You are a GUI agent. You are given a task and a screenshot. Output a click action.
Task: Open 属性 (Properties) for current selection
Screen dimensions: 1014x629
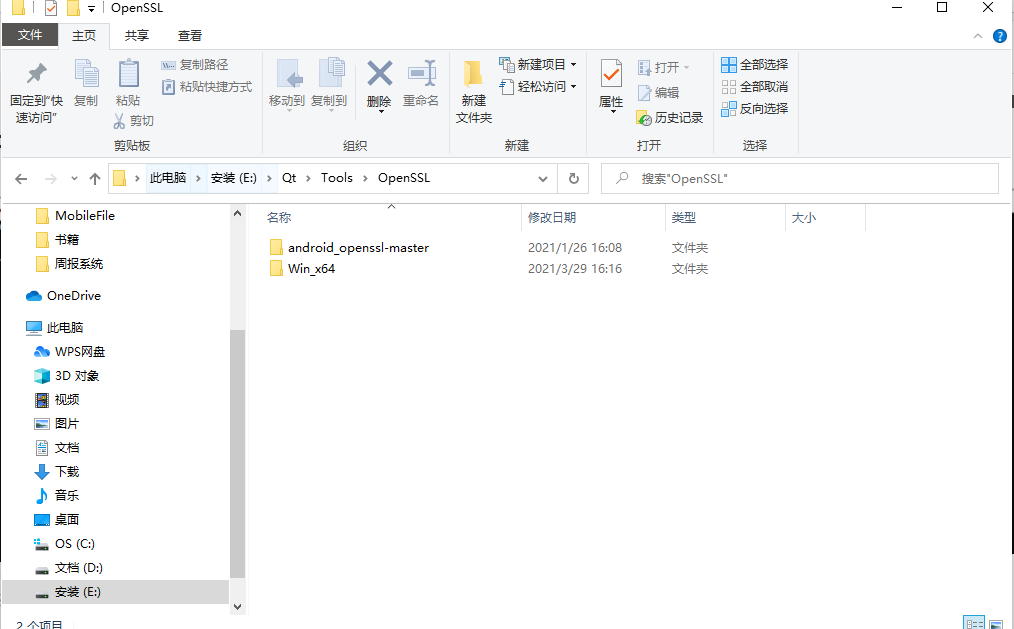click(x=610, y=85)
